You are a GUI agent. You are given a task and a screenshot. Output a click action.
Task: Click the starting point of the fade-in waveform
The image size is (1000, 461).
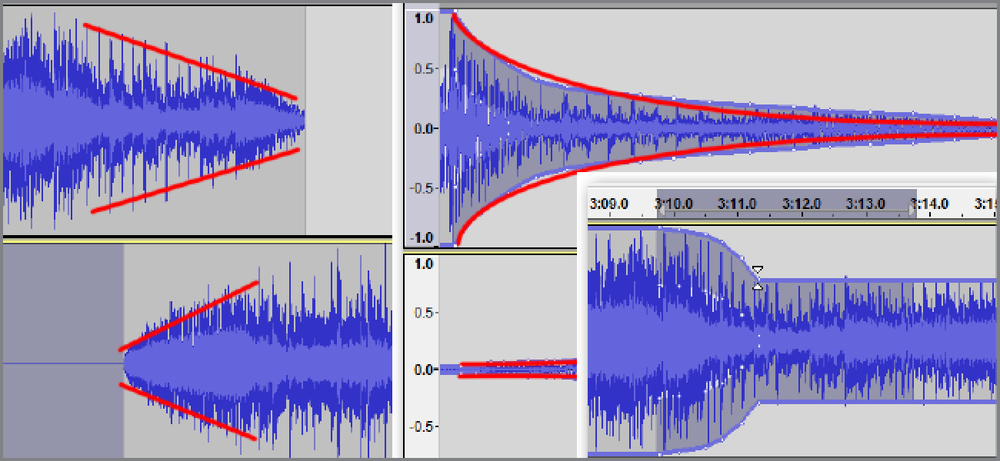pos(125,364)
